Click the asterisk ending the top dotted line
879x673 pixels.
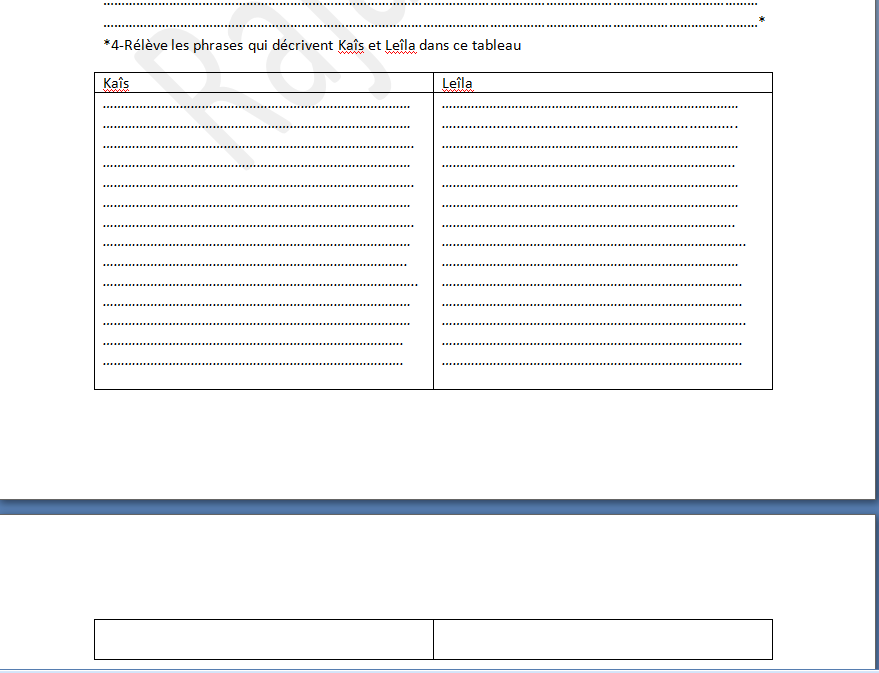pos(762,21)
